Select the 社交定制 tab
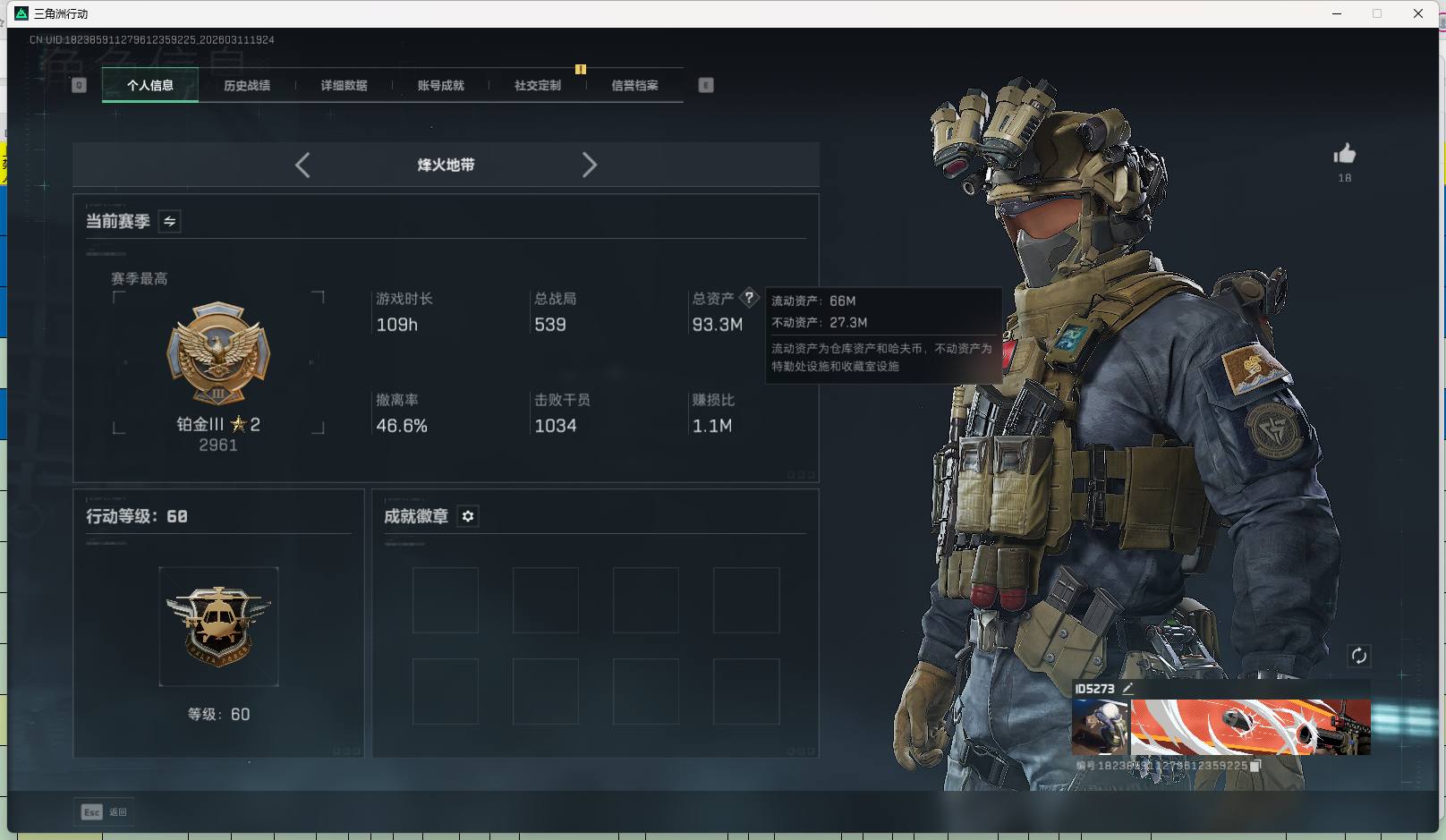Screen dimensions: 1446x840 538,85
